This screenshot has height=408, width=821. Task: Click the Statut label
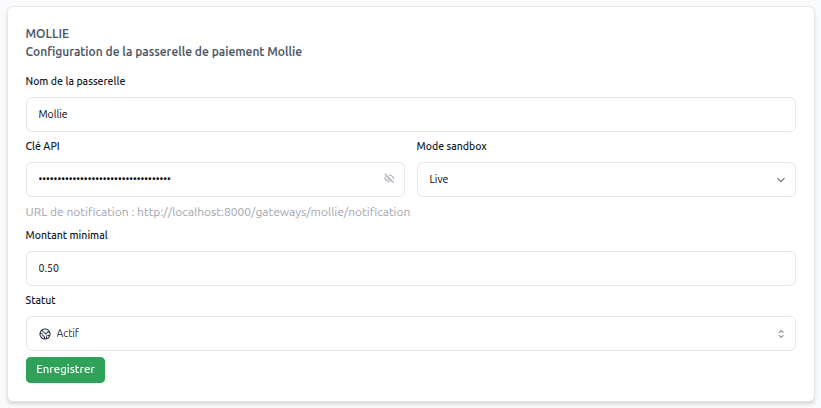[x=41, y=299]
